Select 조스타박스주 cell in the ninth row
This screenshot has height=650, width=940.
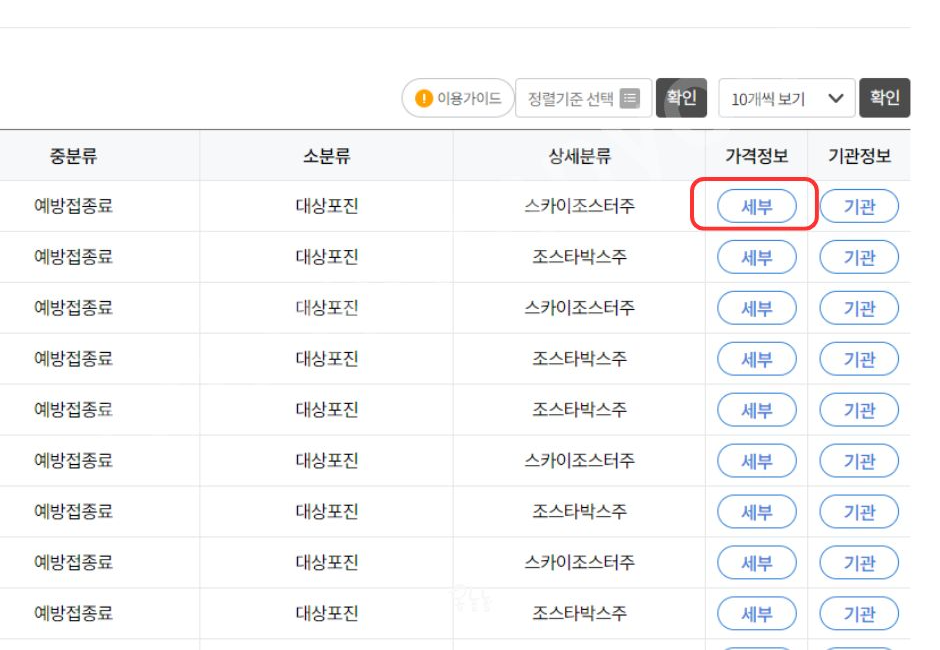tap(580, 613)
